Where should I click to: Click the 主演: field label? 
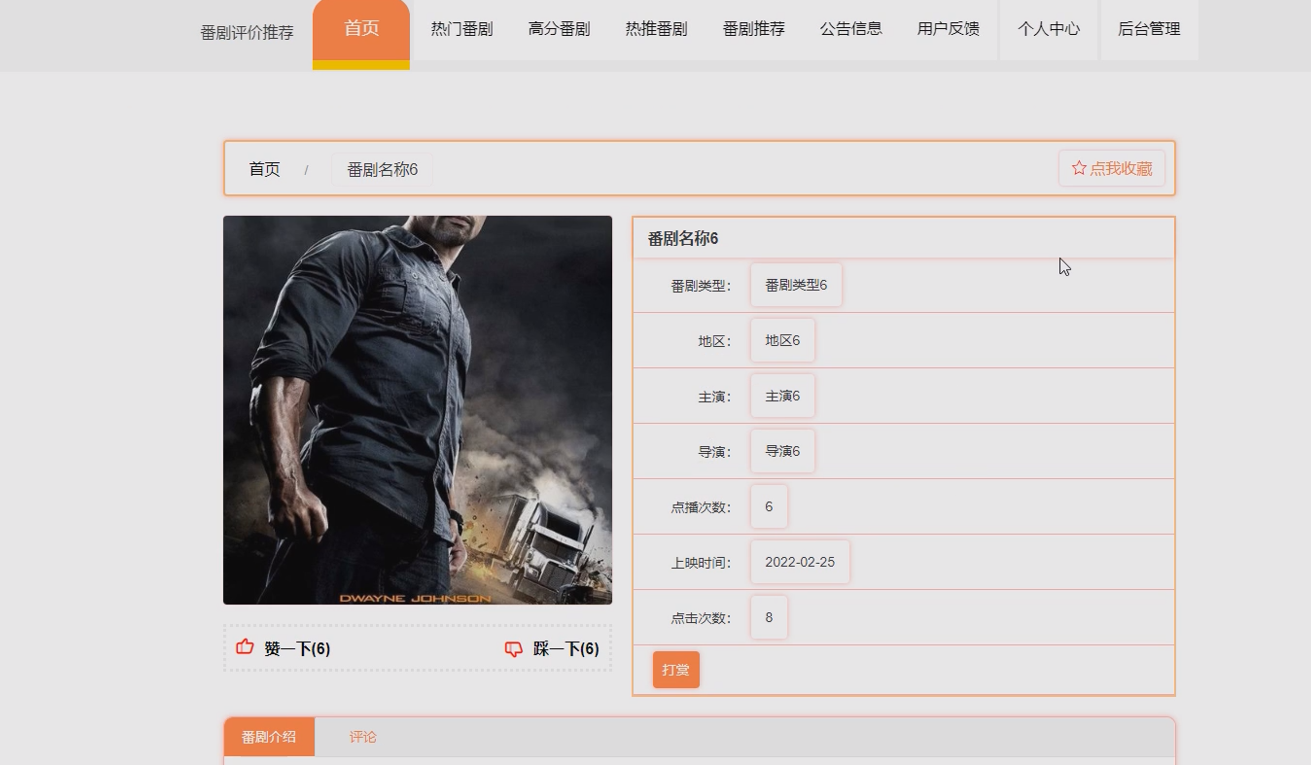[715, 397]
